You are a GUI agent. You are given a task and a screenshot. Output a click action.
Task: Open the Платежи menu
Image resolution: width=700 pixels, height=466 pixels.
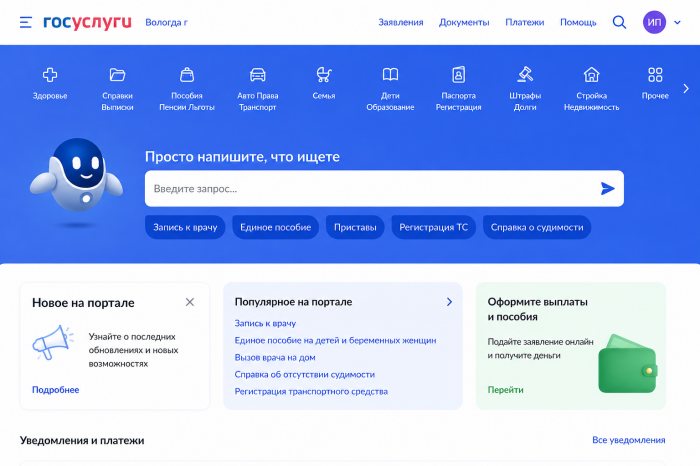pos(525,22)
